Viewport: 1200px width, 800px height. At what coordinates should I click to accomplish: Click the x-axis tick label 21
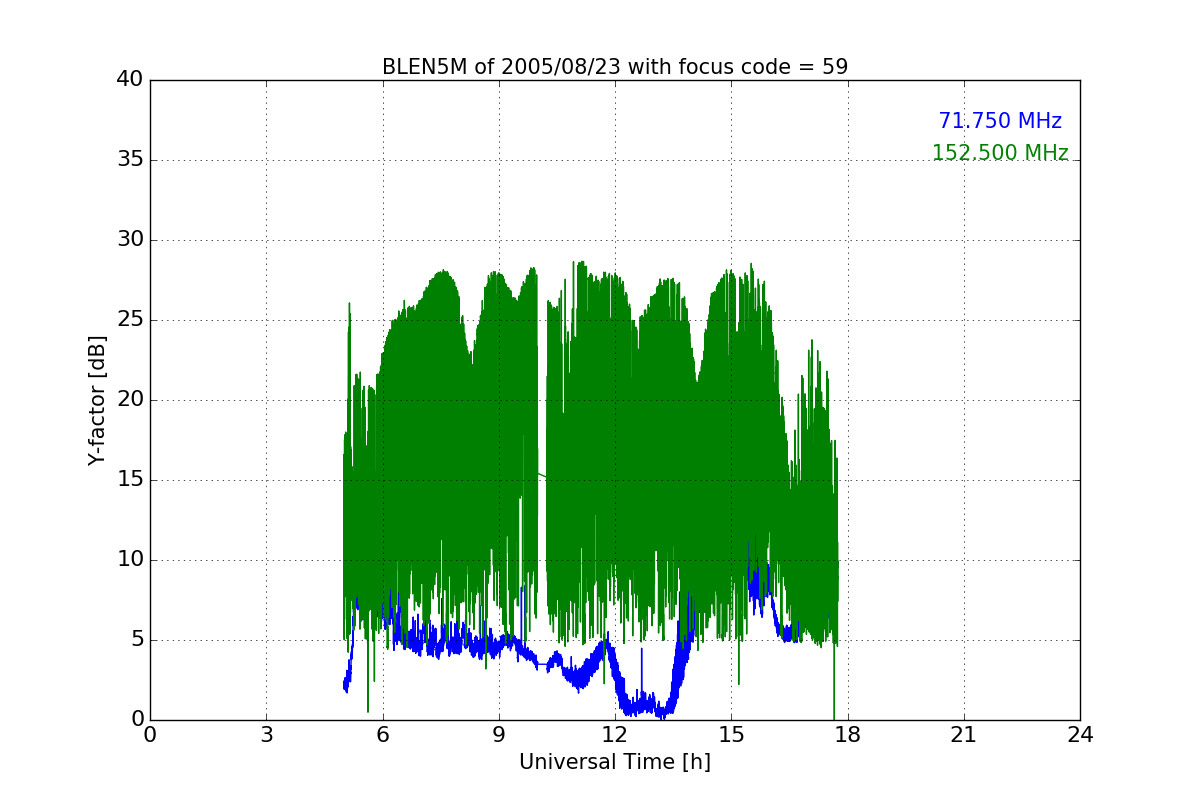(x=964, y=735)
